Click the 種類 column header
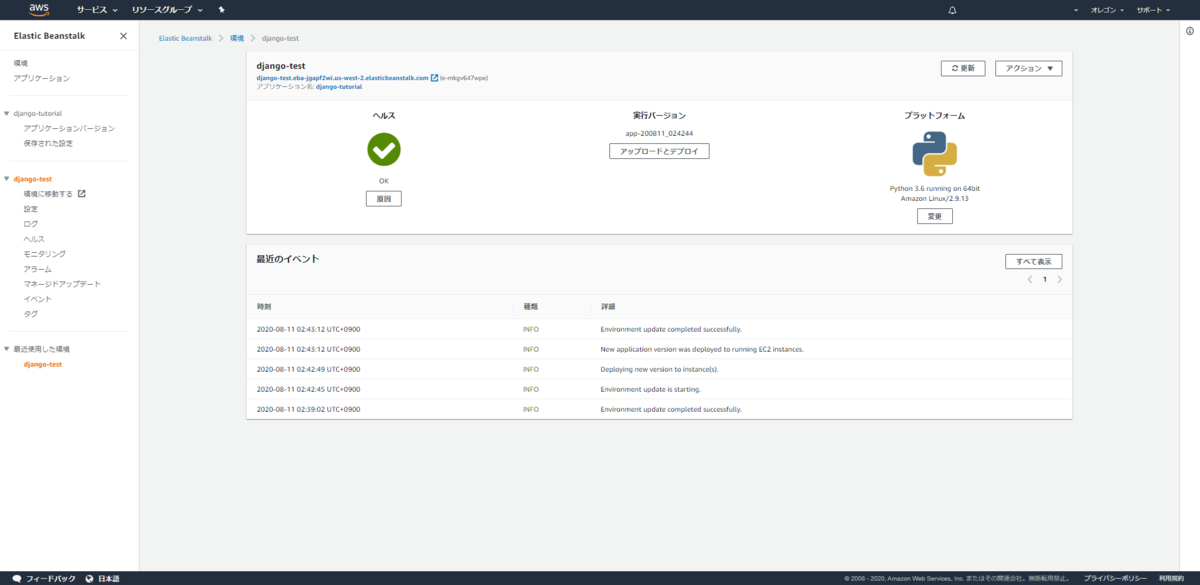1200x585 pixels. [x=530, y=306]
